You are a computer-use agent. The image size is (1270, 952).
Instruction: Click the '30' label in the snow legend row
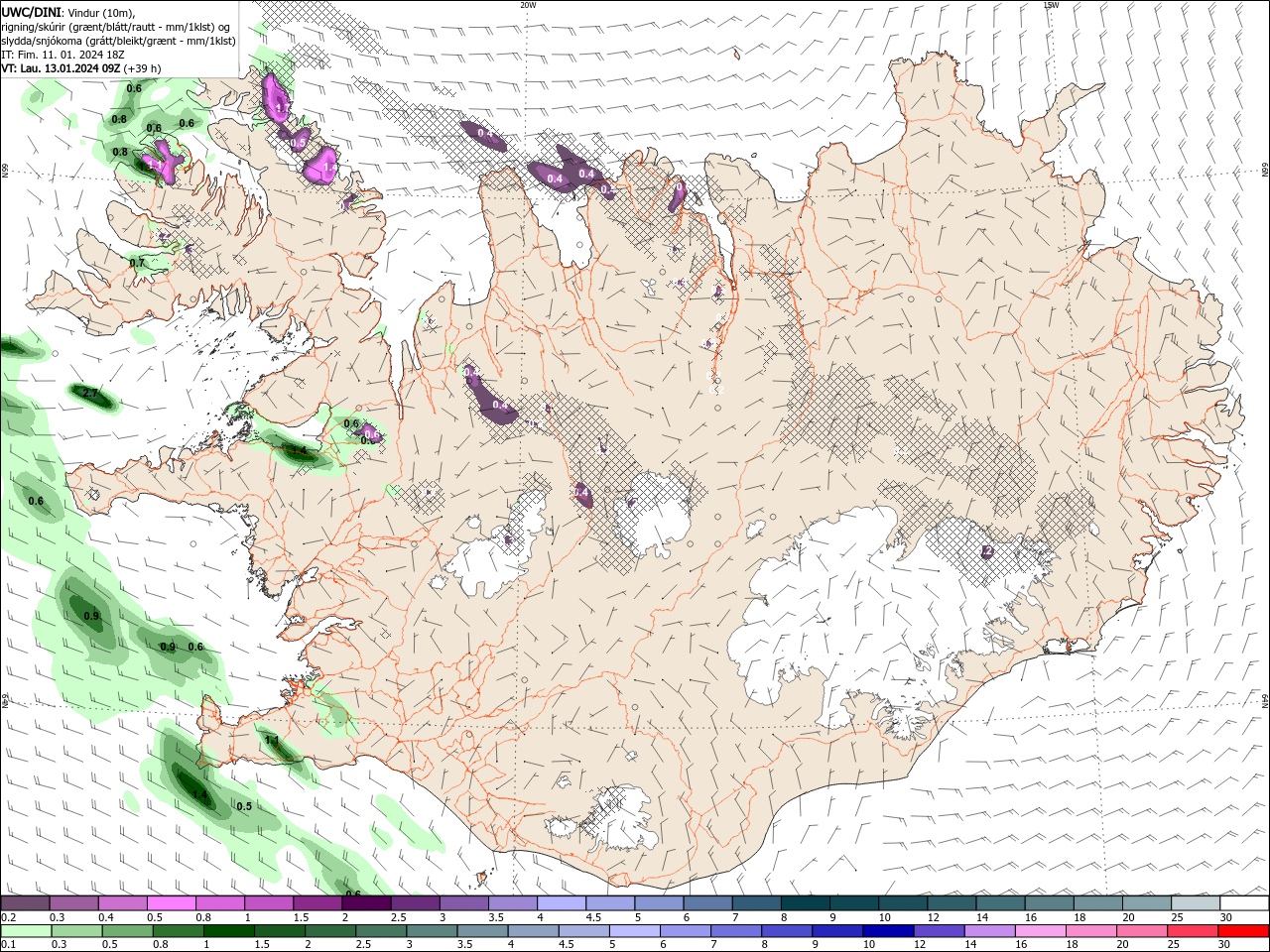pos(1224,917)
